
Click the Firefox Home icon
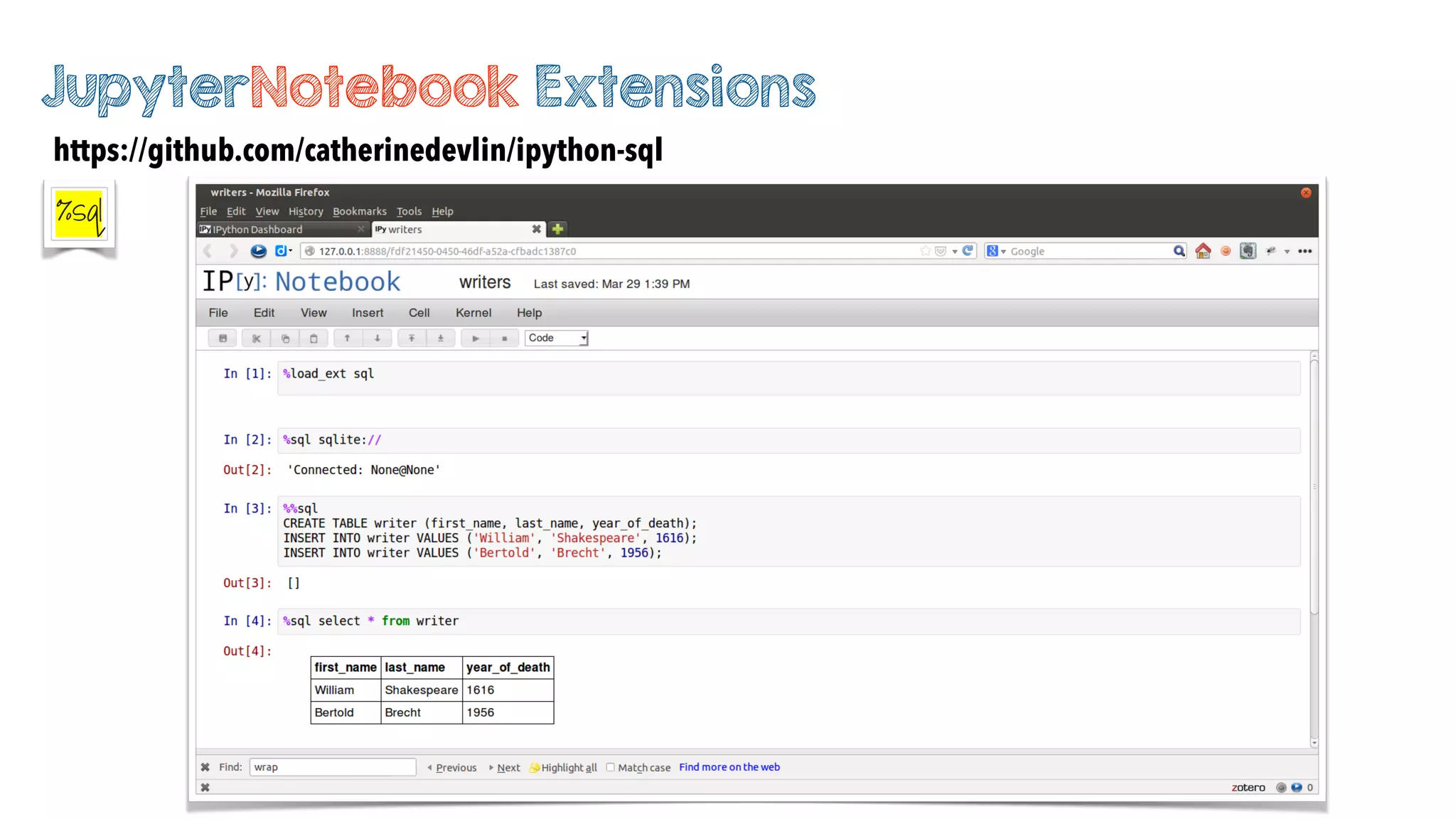(1203, 251)
